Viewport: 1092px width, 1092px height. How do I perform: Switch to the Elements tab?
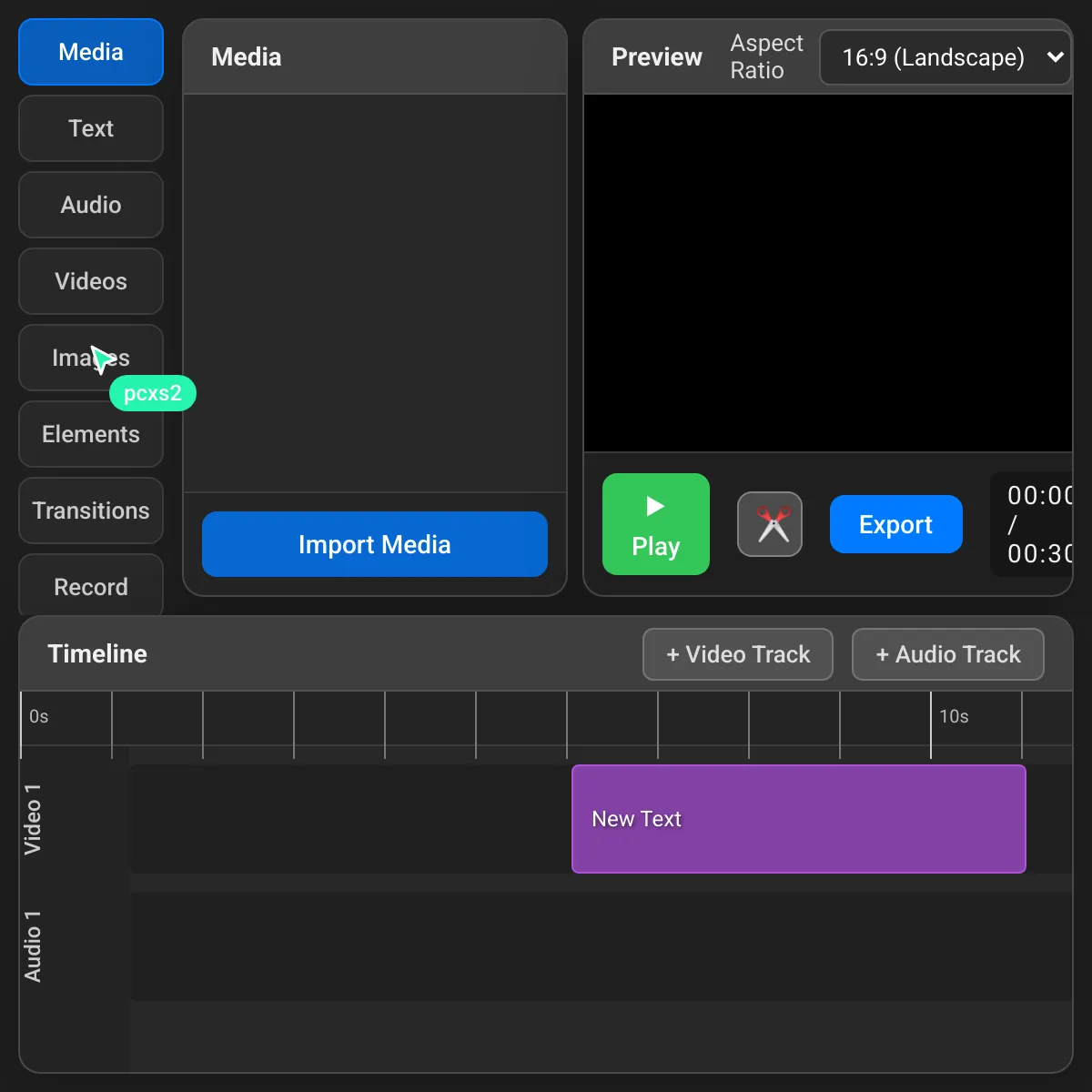91,435
